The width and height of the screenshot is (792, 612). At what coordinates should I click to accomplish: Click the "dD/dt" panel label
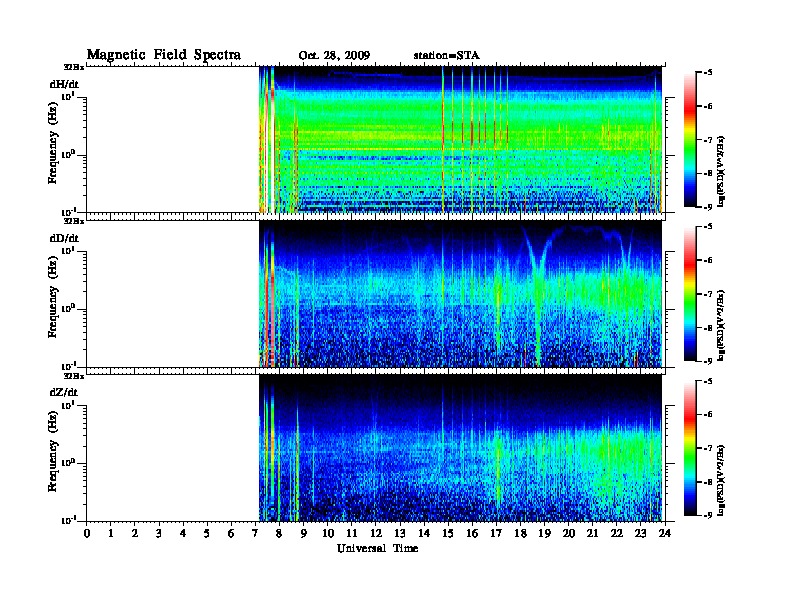pyautogui.click(x=64, y=238)
